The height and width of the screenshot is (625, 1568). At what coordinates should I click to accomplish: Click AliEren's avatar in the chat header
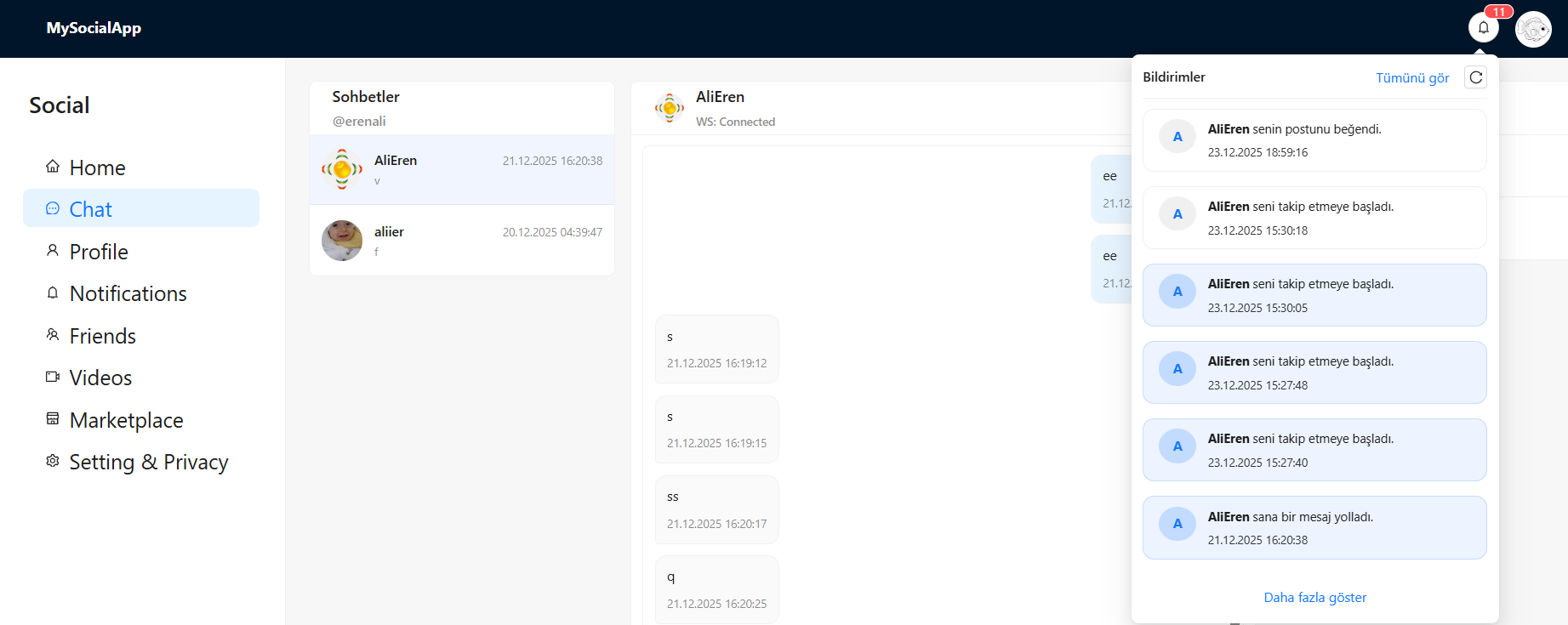(x=670, y=108)
